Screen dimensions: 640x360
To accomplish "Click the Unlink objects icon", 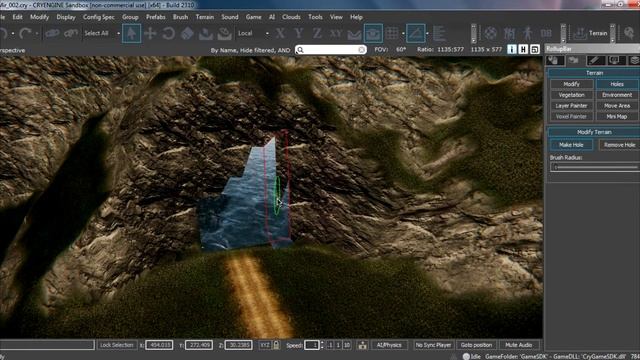I will pos(71,33).
